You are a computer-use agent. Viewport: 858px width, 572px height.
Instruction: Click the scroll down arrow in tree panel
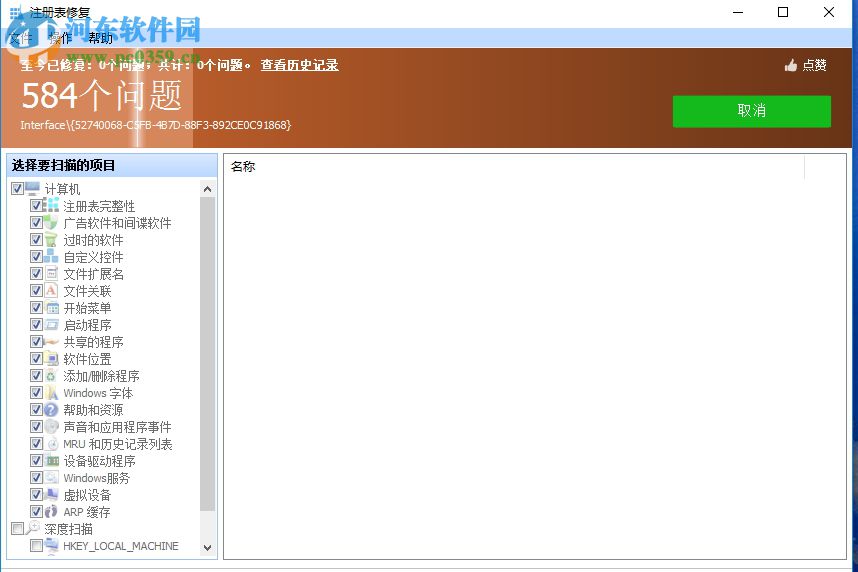207,547
